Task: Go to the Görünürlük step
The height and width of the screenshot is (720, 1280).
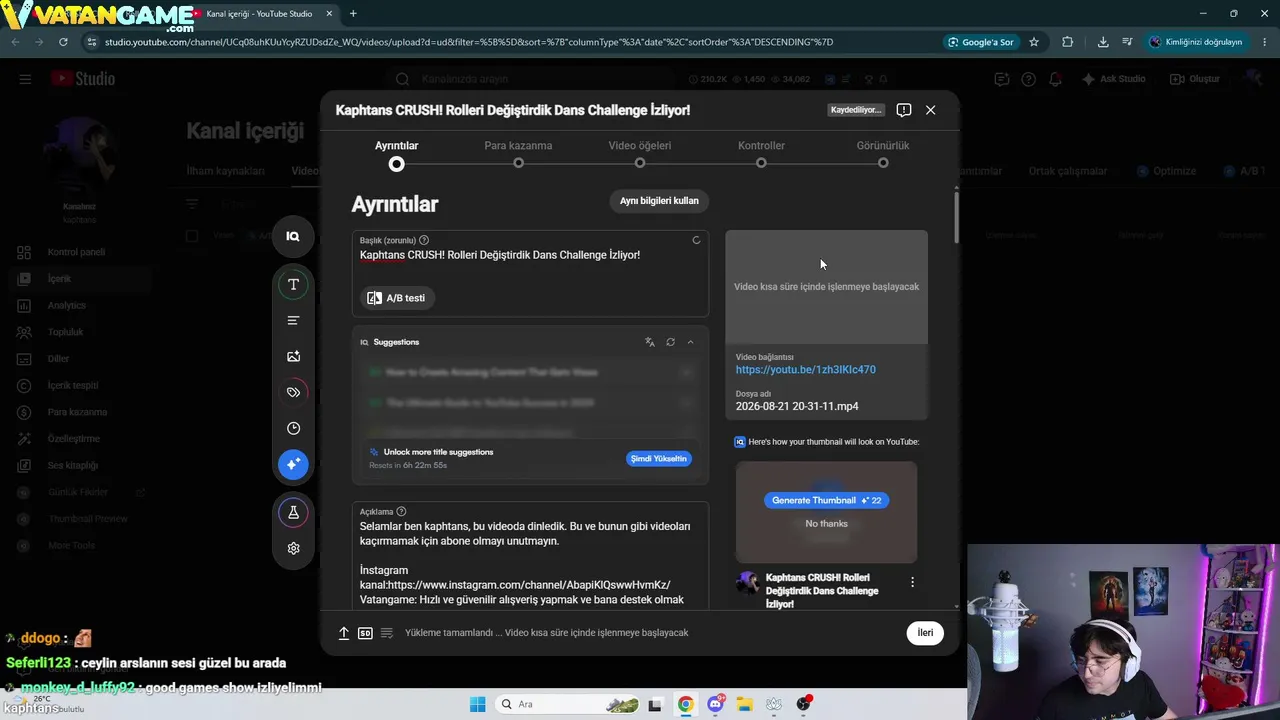Action: pos(883,153)
